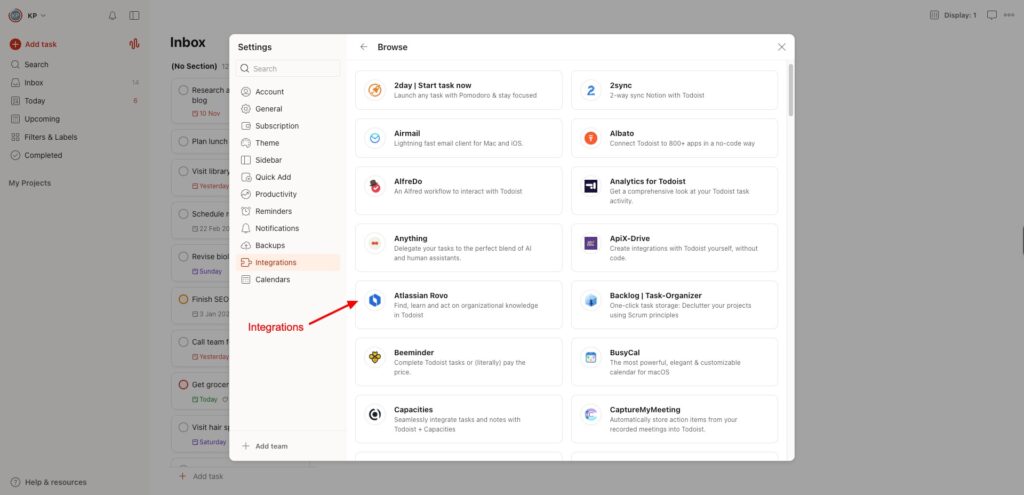
Task: Click Add team in settings
Action: point(264,446)
